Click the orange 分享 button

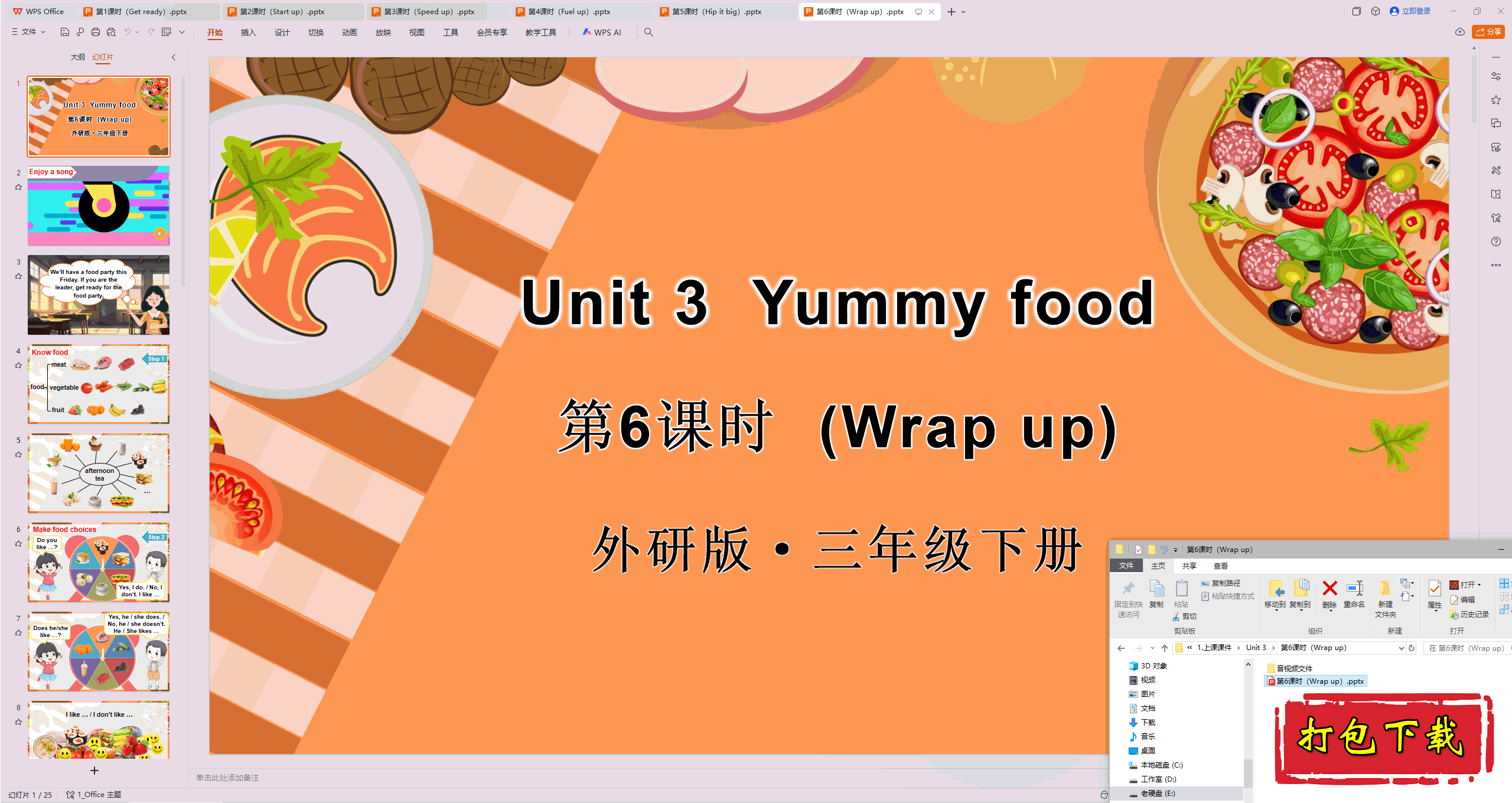1488,32
